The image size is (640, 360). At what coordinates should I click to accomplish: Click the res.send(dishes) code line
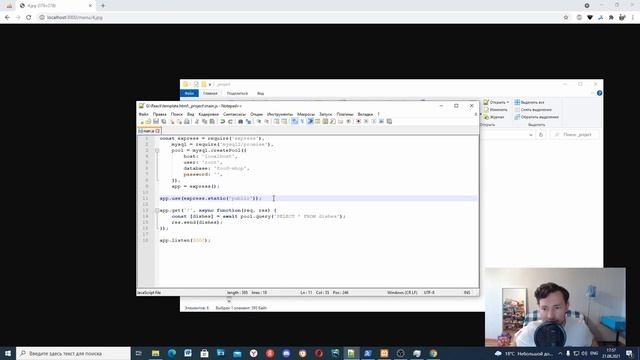coord(197,222)
